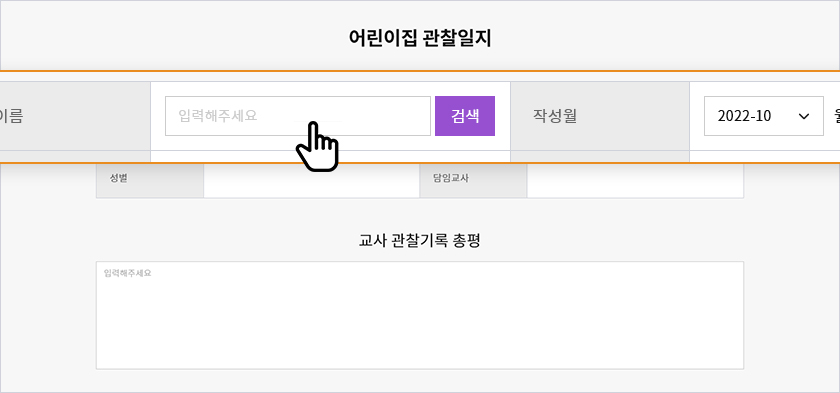Click the white cell below the 검색 button

tap(331, 156)
